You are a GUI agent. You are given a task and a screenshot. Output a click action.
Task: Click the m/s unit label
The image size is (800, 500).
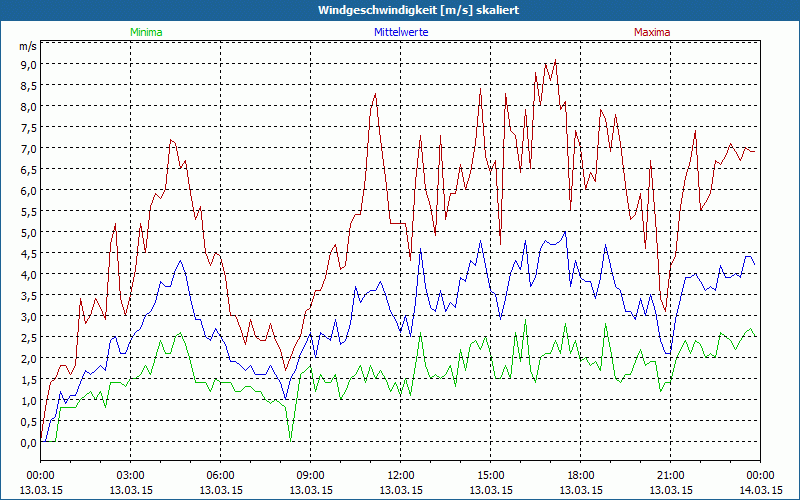(27, 46)
